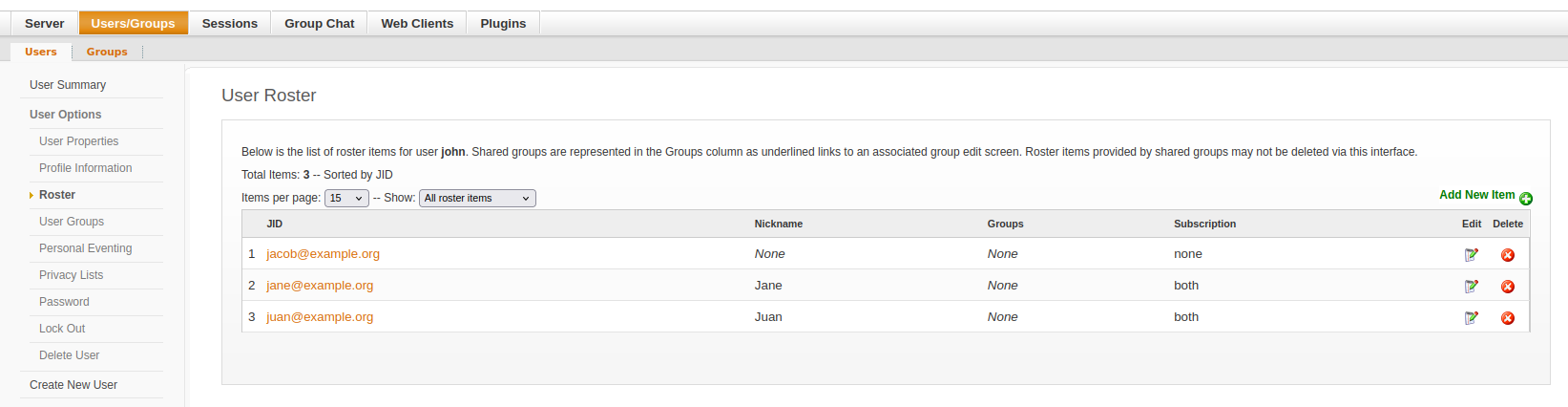Image resolution: width=1568 pixels, height=407 pixels.
Task: Click Create New User in sidebar
Action: pyautogui.click(x=73, y=385)
